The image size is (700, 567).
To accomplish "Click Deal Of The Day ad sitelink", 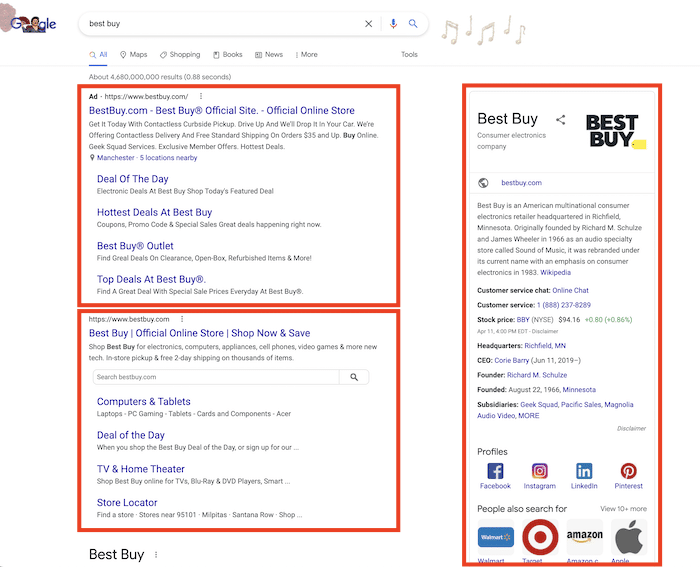I will [x=132, y=179].
